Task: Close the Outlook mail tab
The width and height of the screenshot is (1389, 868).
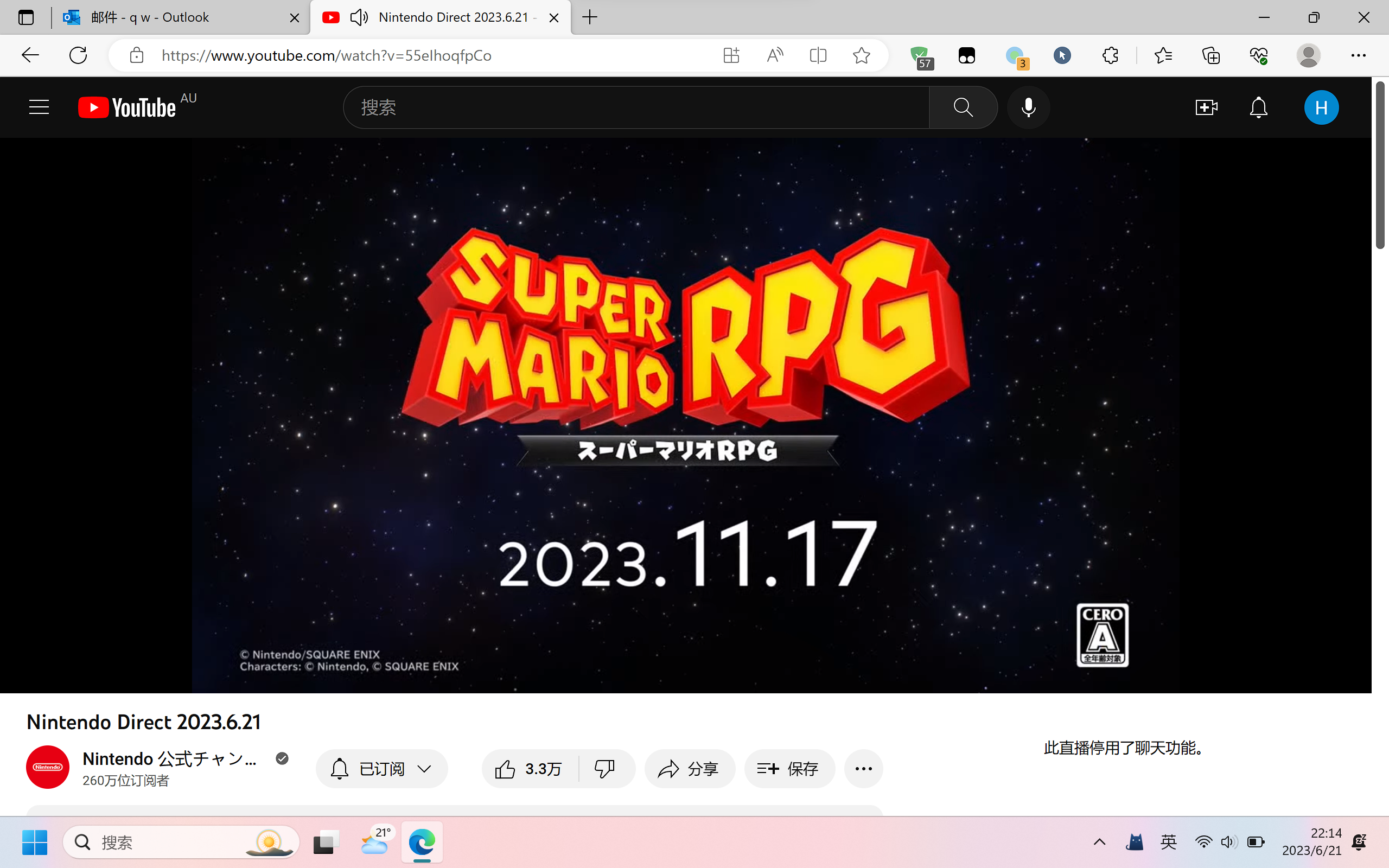Action: click(x=295, y=18)
